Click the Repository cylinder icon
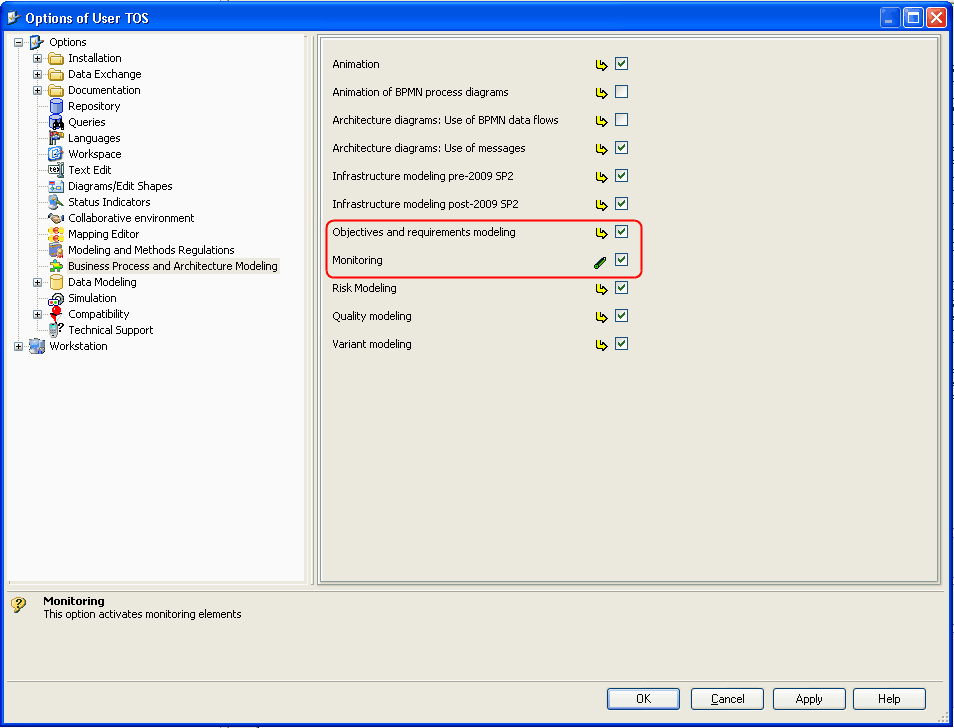Image resolution: width=954 pixels, height=728 pixels. (56, 106)
